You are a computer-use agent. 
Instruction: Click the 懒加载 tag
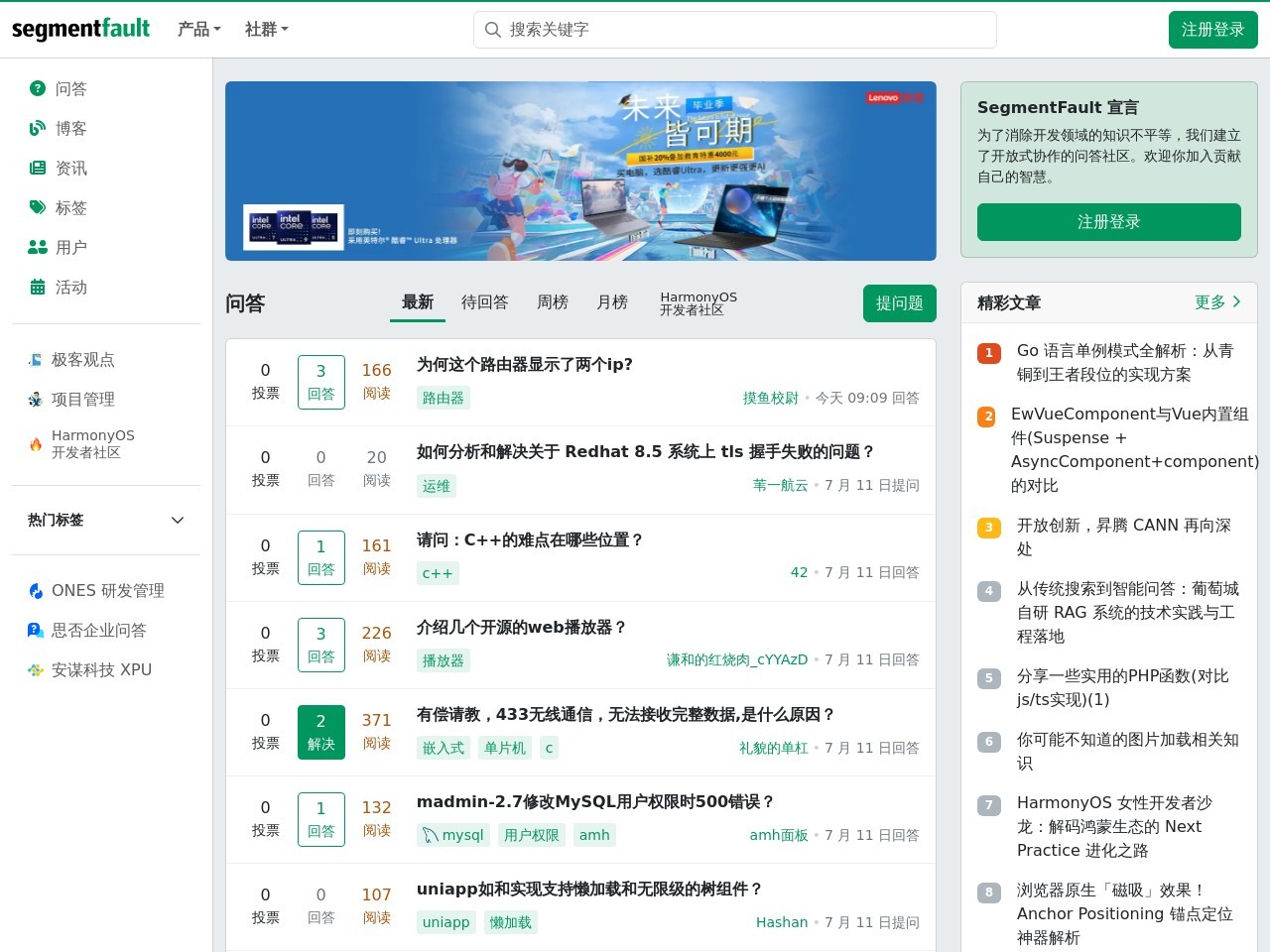[511, 922]
